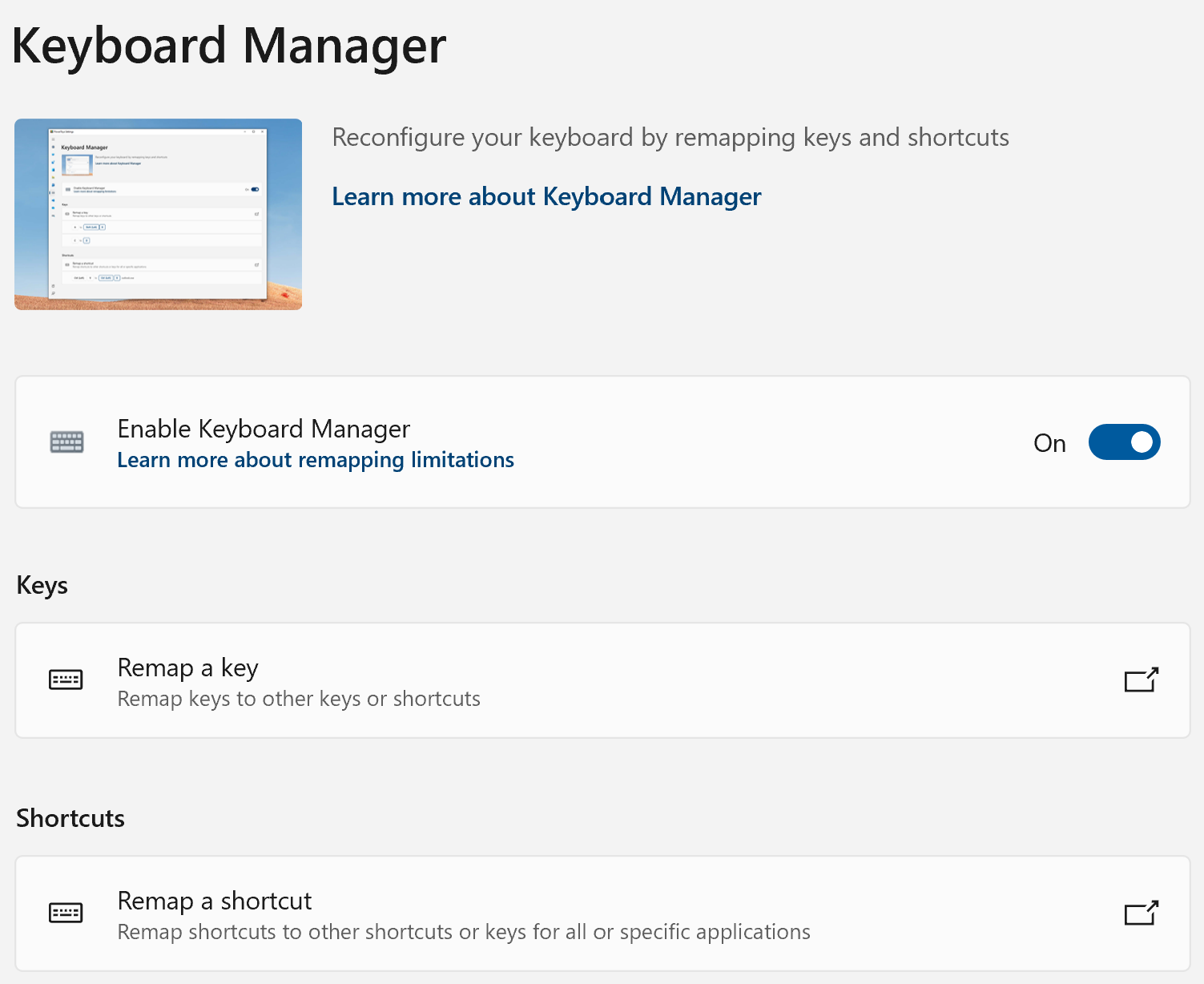The width and height of the screenshot is (1204, 984).
Task: Select the Remap a shortcut title text
Action: point(215,901)
